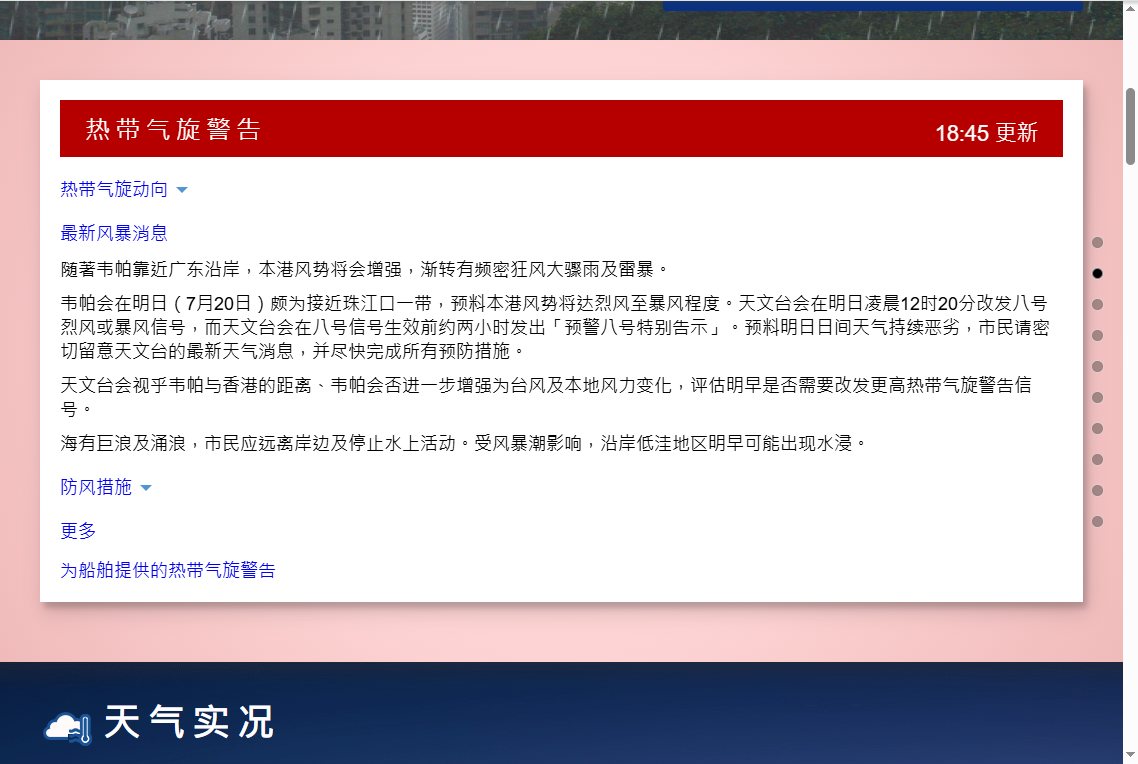
Task: Go to the seventh navigation dot
Action: [x=1097, y=428]
